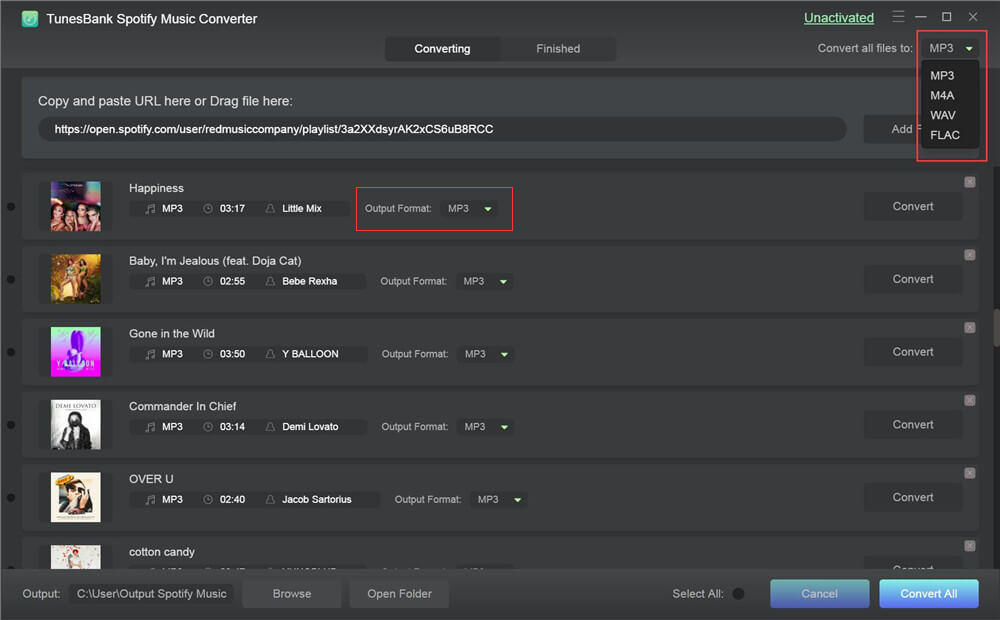Remove Commander In Chief with X icon
Image resolution: width=1000 pixels, height=620 pixels.
969,400
